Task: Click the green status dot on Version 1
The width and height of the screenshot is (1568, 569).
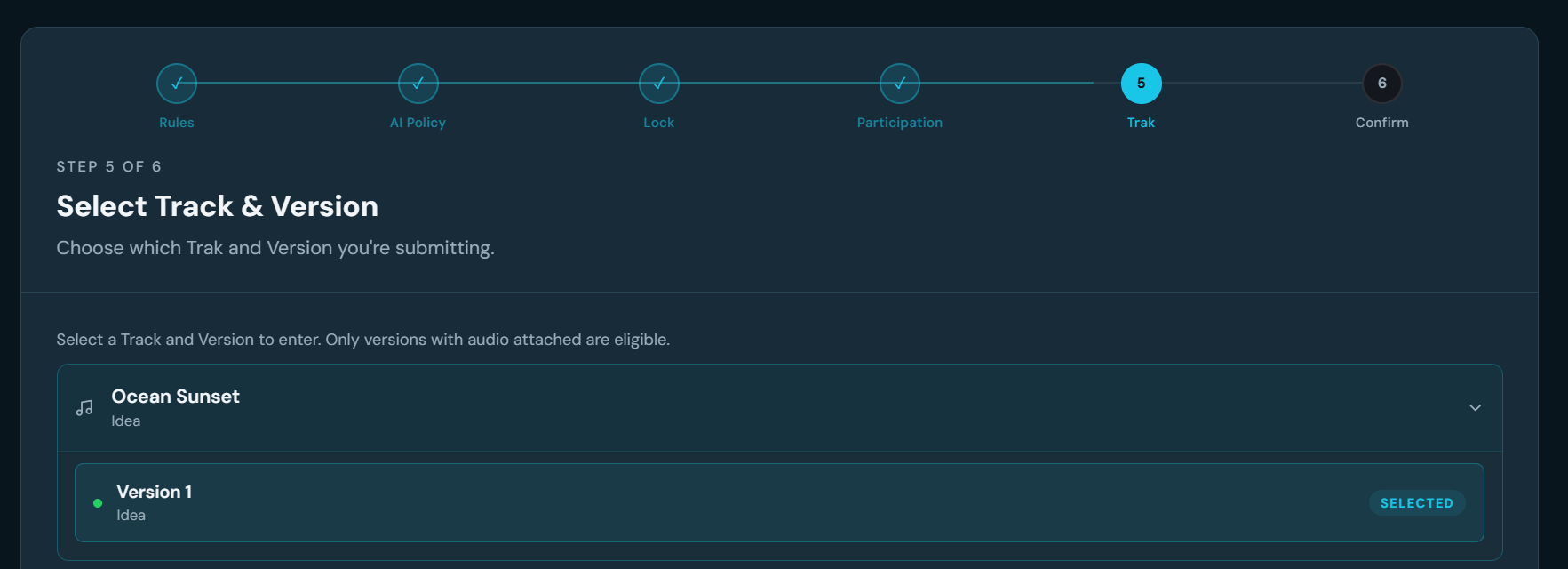Action: 98,503
